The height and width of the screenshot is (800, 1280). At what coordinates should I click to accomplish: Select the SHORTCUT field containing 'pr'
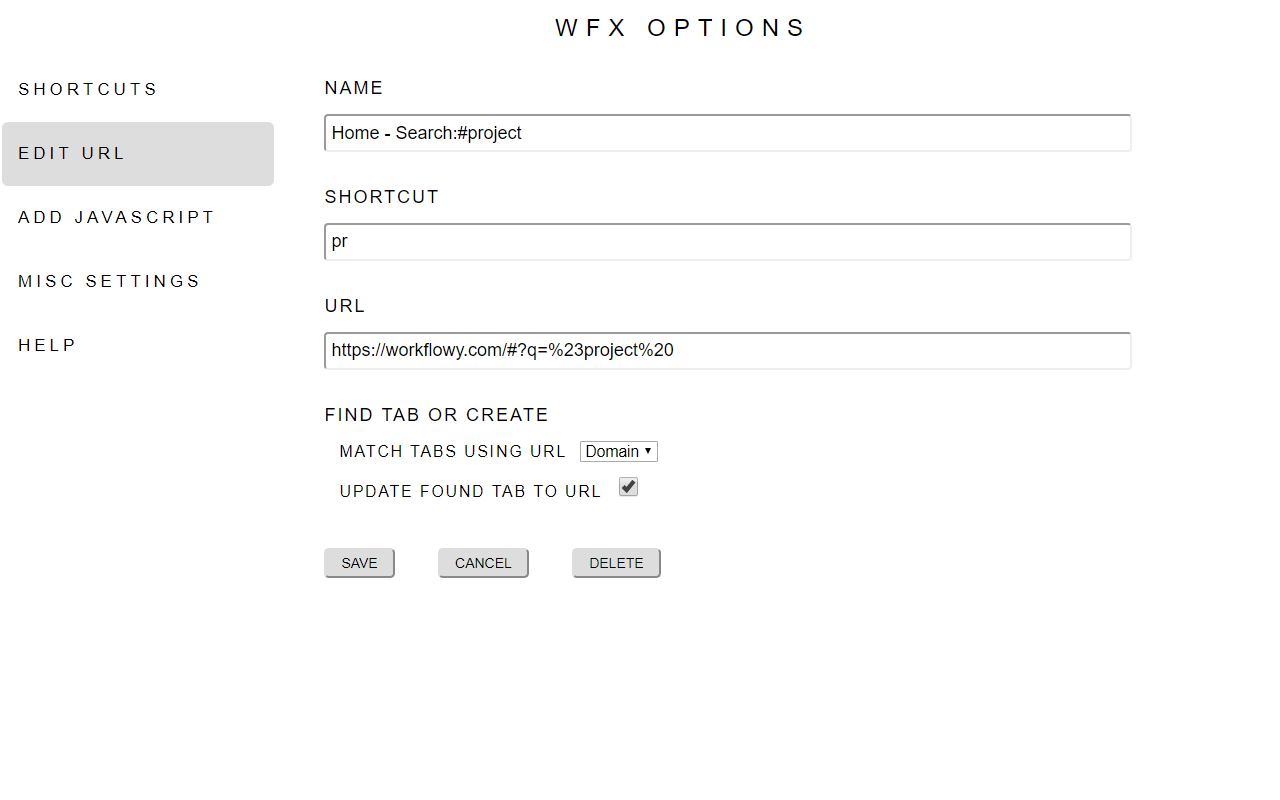727,241
